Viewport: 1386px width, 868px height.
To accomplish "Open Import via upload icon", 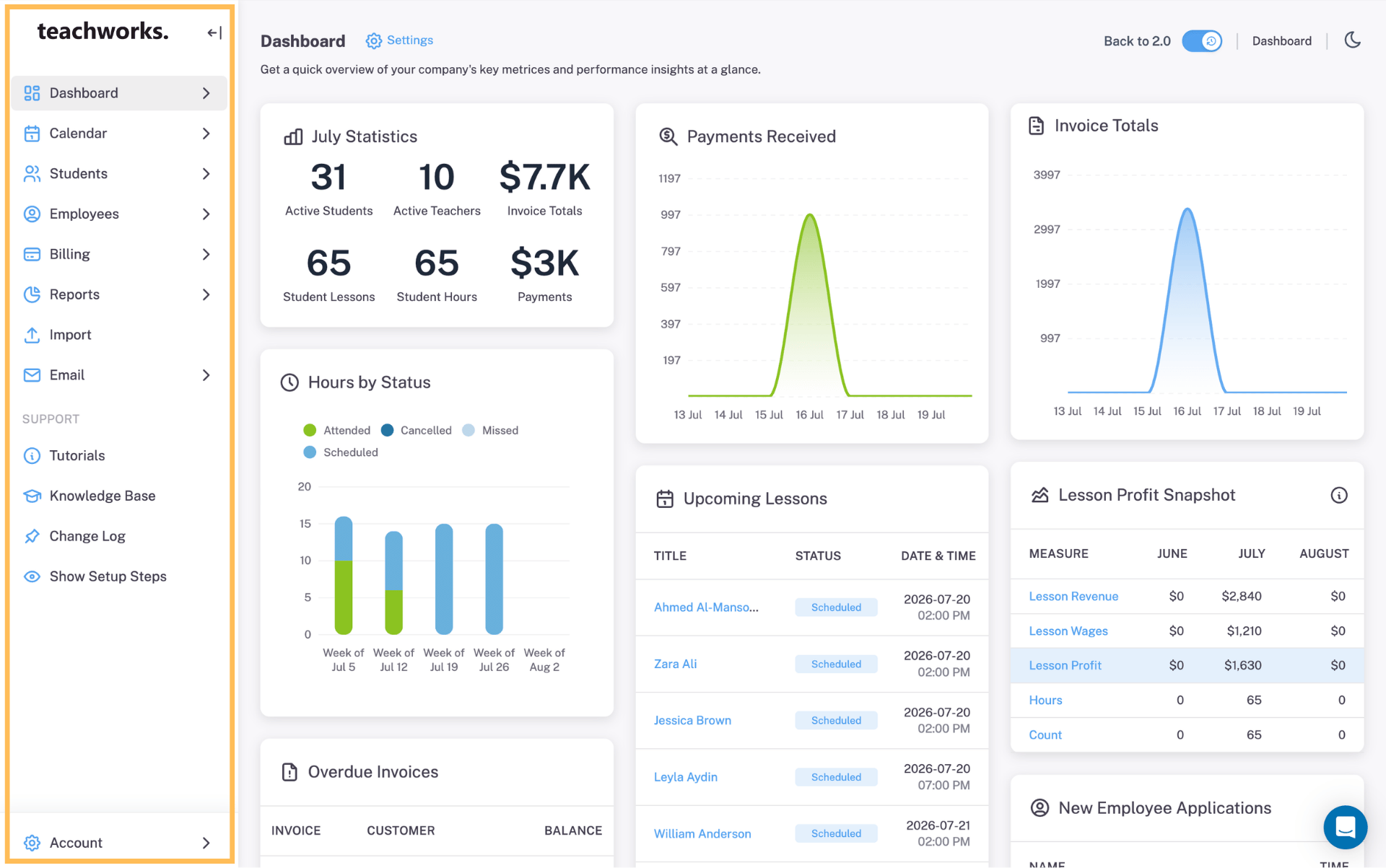I will [x=32, y=335].
